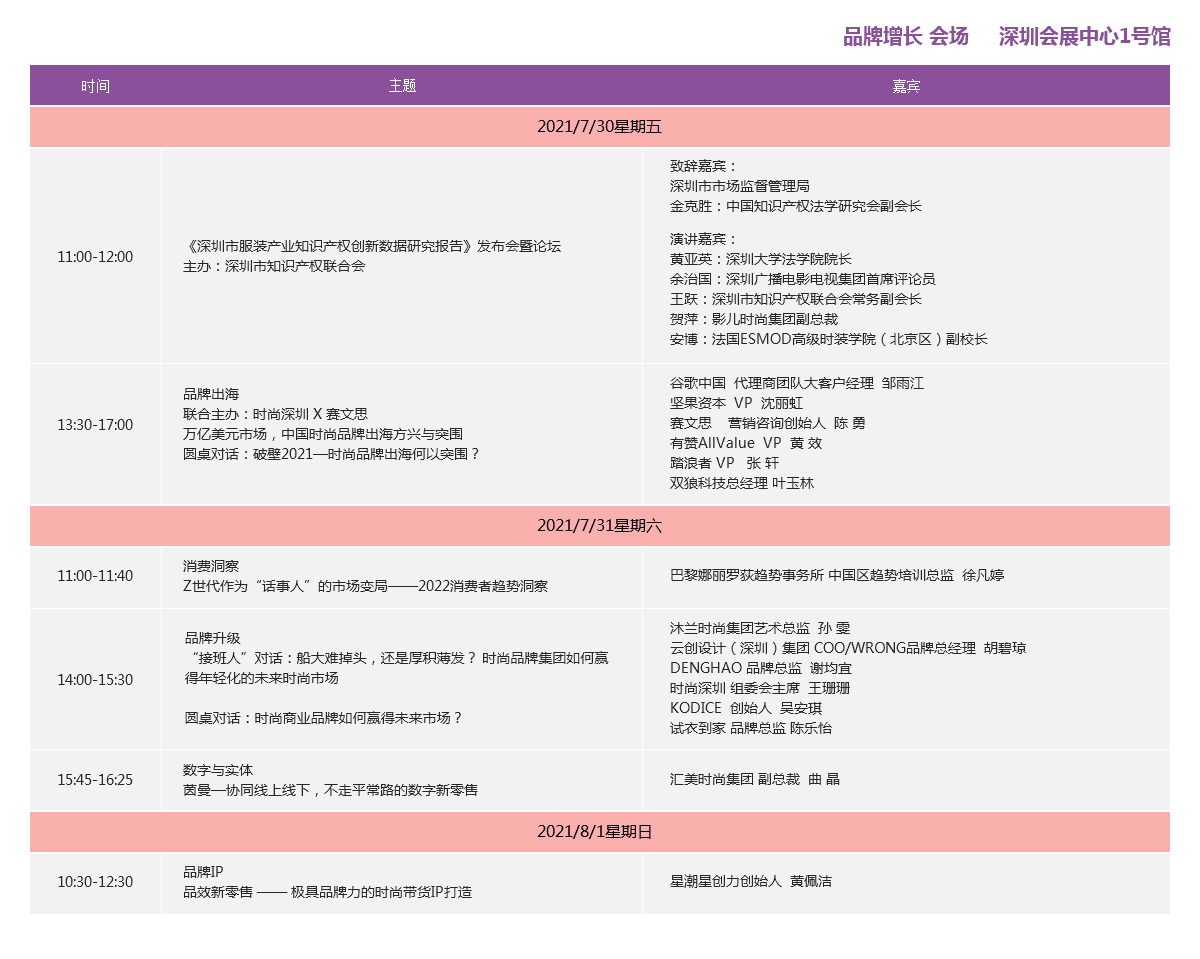
Task: Click the 品牌出海 topic heading
Action: coord(211,394)
